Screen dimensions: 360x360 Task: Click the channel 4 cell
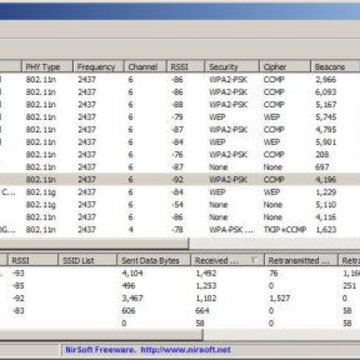pos(130,230)
